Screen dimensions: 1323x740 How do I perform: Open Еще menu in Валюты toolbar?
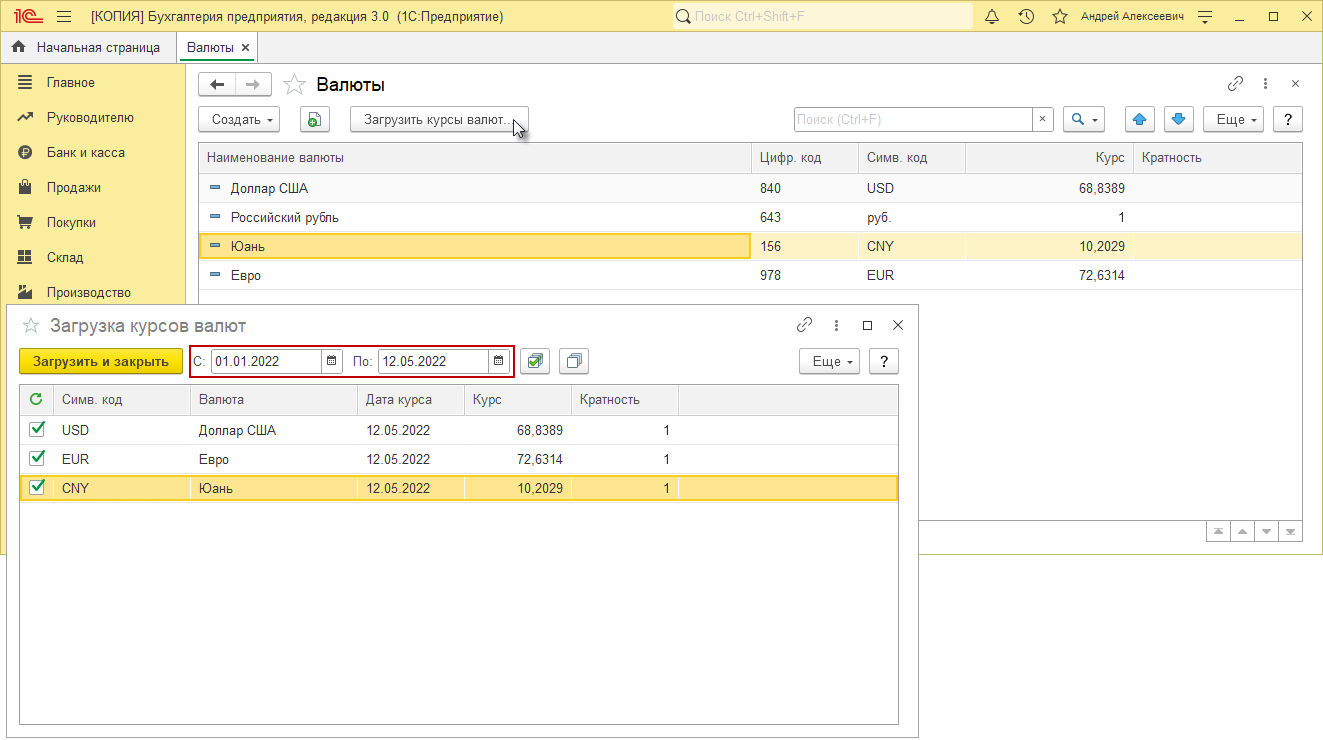tap(1234, 119)
